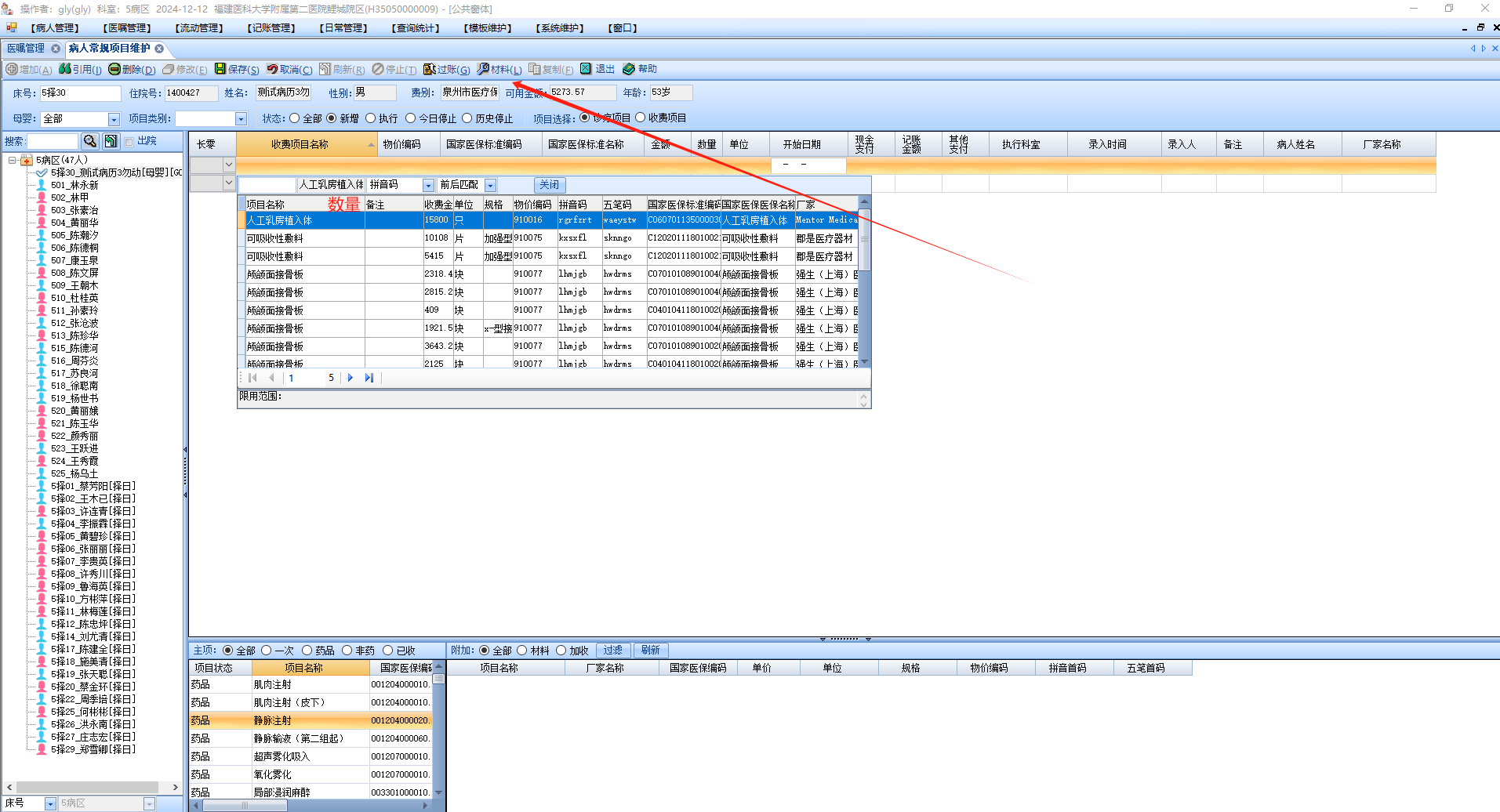This screenshot has height=812, width=1500.
Task: Go to last page in item popup
Action: tap(369, 378)
